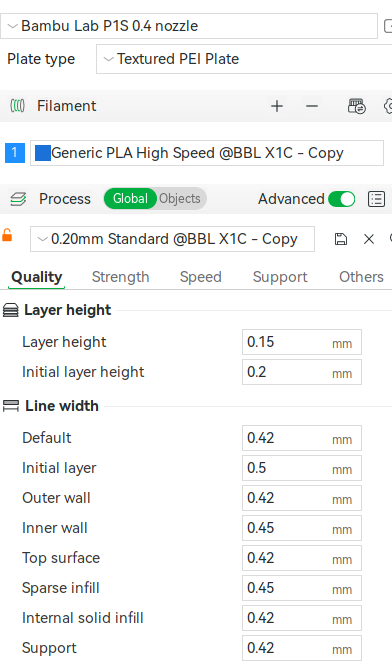Image resolution: width=392 pixels, height=669 pixels.
Task: Edit the Top surface line width field
Action: click(x=302, y=558)
